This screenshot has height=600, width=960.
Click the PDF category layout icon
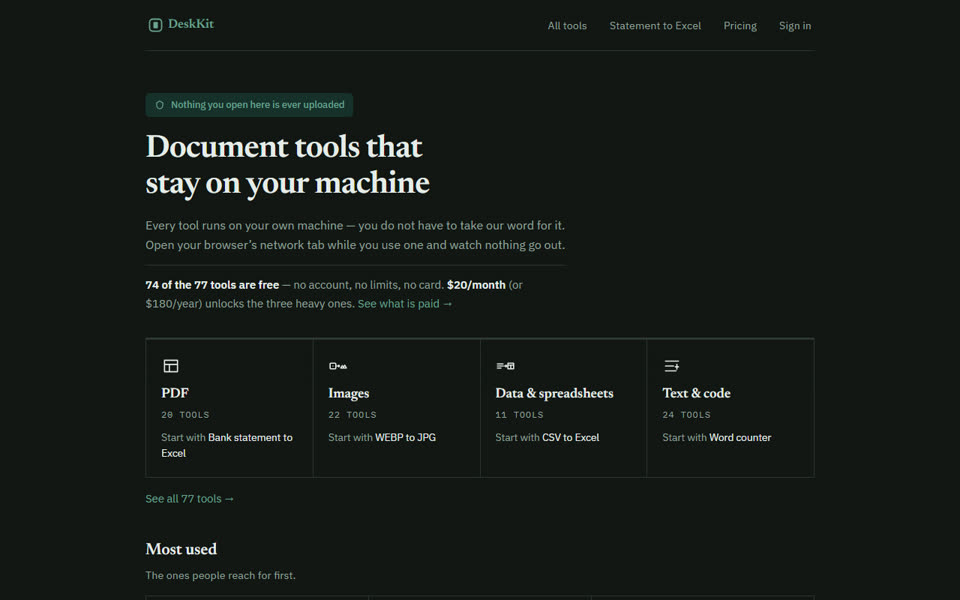(x=171, y=366)
